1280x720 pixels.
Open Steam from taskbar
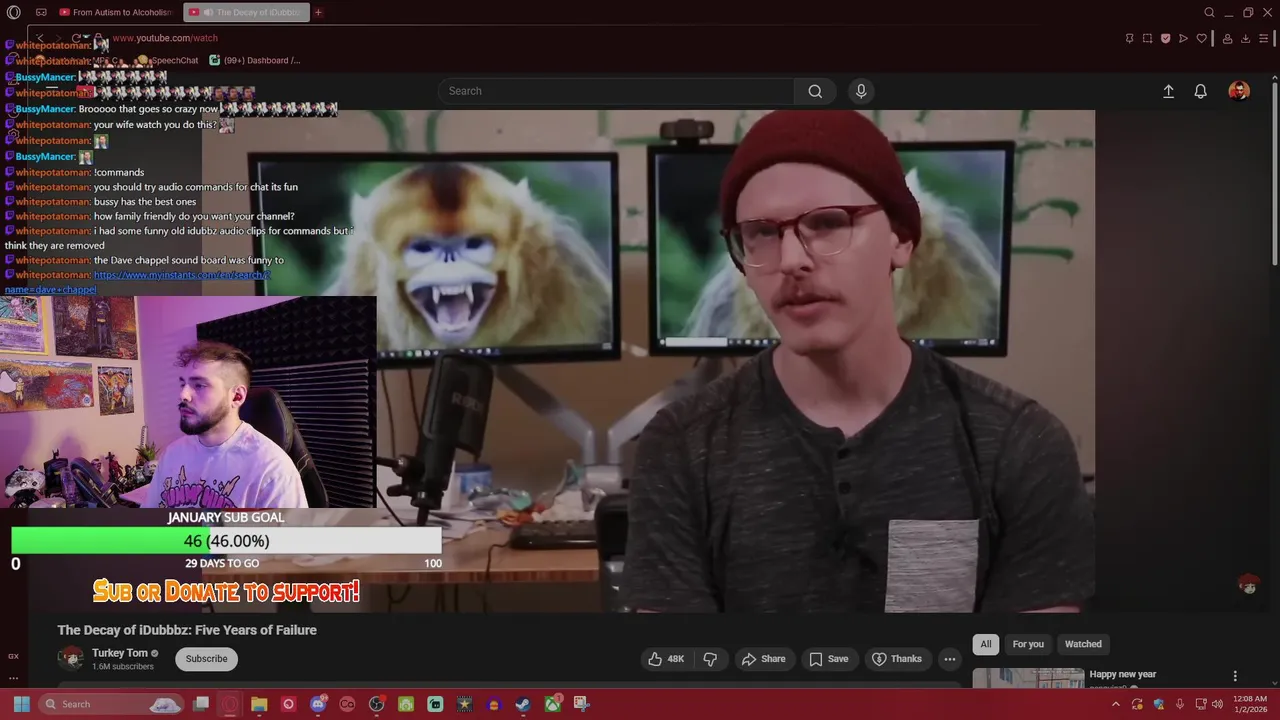click(523, 704)
